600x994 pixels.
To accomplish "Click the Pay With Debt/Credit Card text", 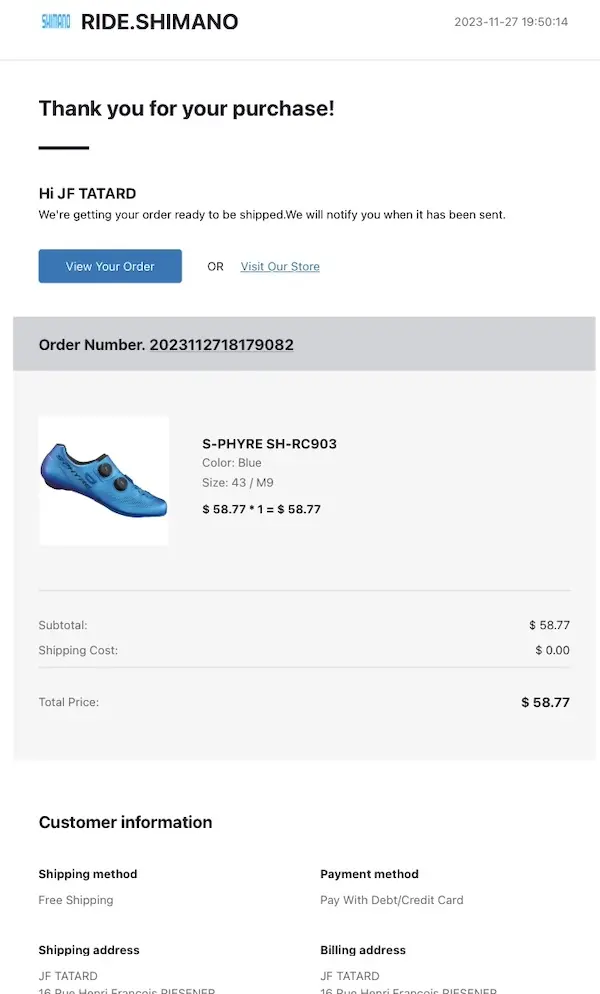I will click(392, 900).
